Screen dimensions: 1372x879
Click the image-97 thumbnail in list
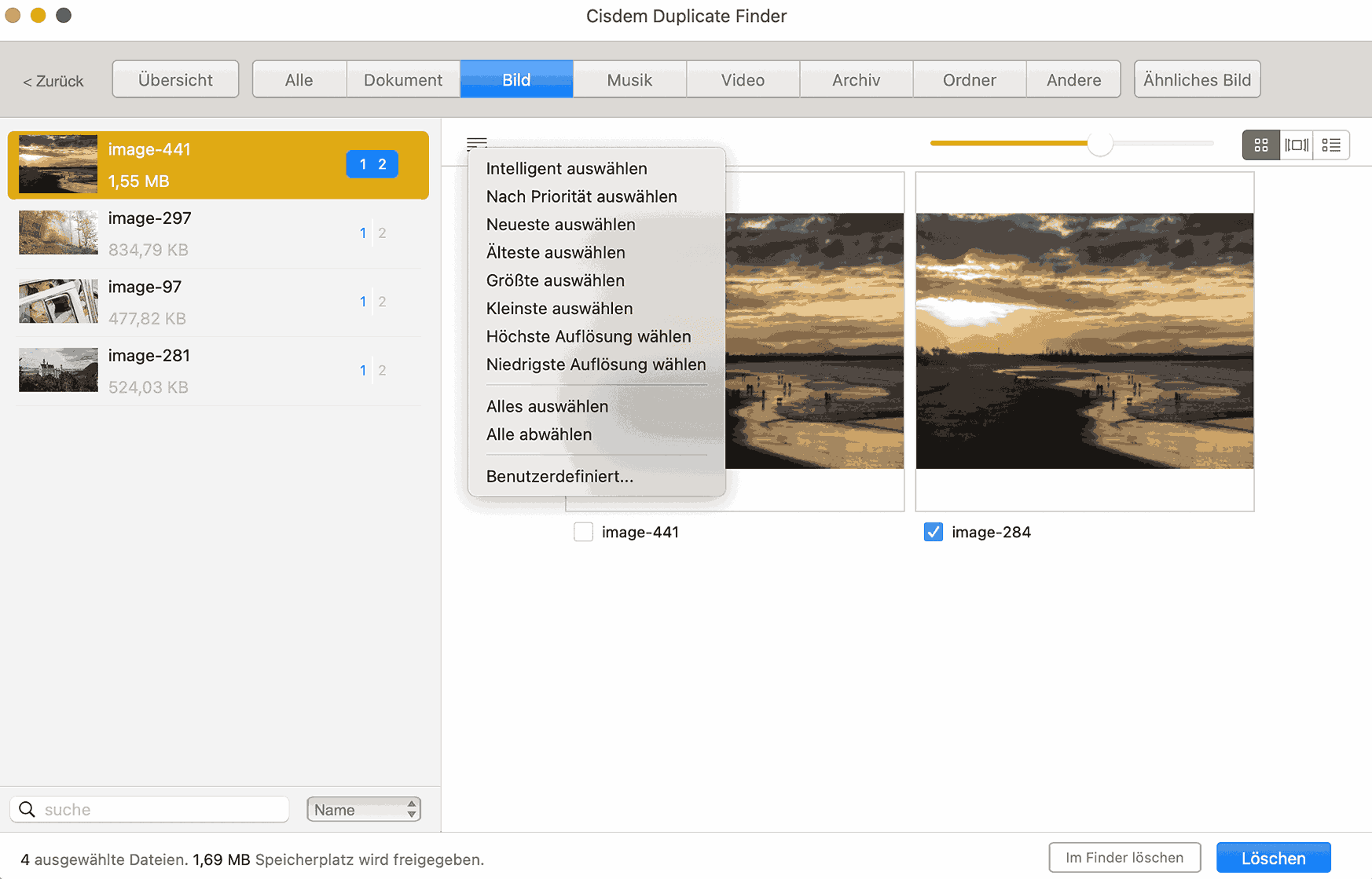point(58,302)
